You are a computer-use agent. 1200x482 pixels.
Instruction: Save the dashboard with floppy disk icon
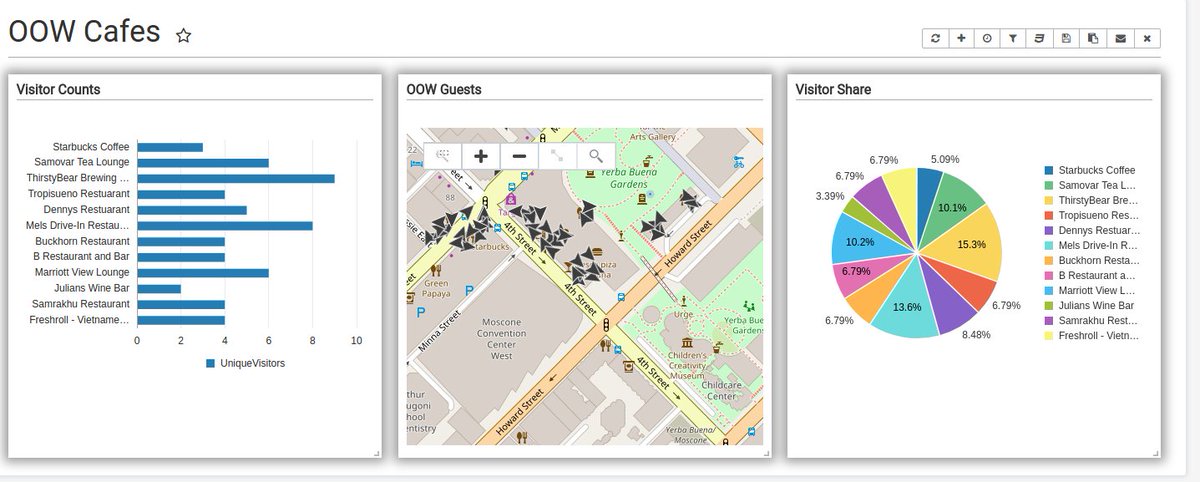(1066, 38)
